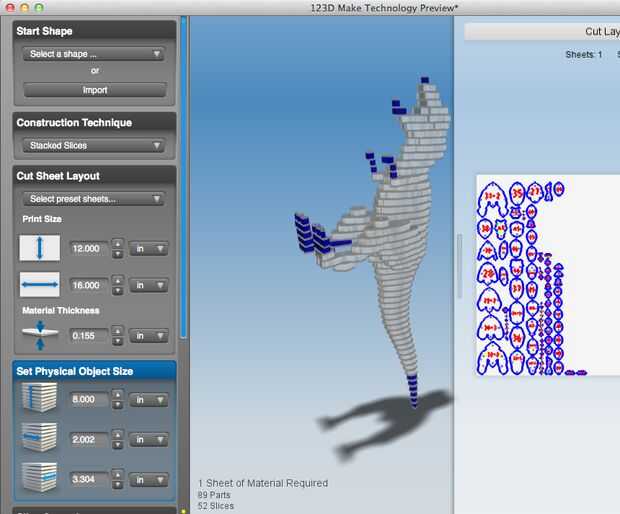Click the object width icon beside 2.002

point(40,437)
